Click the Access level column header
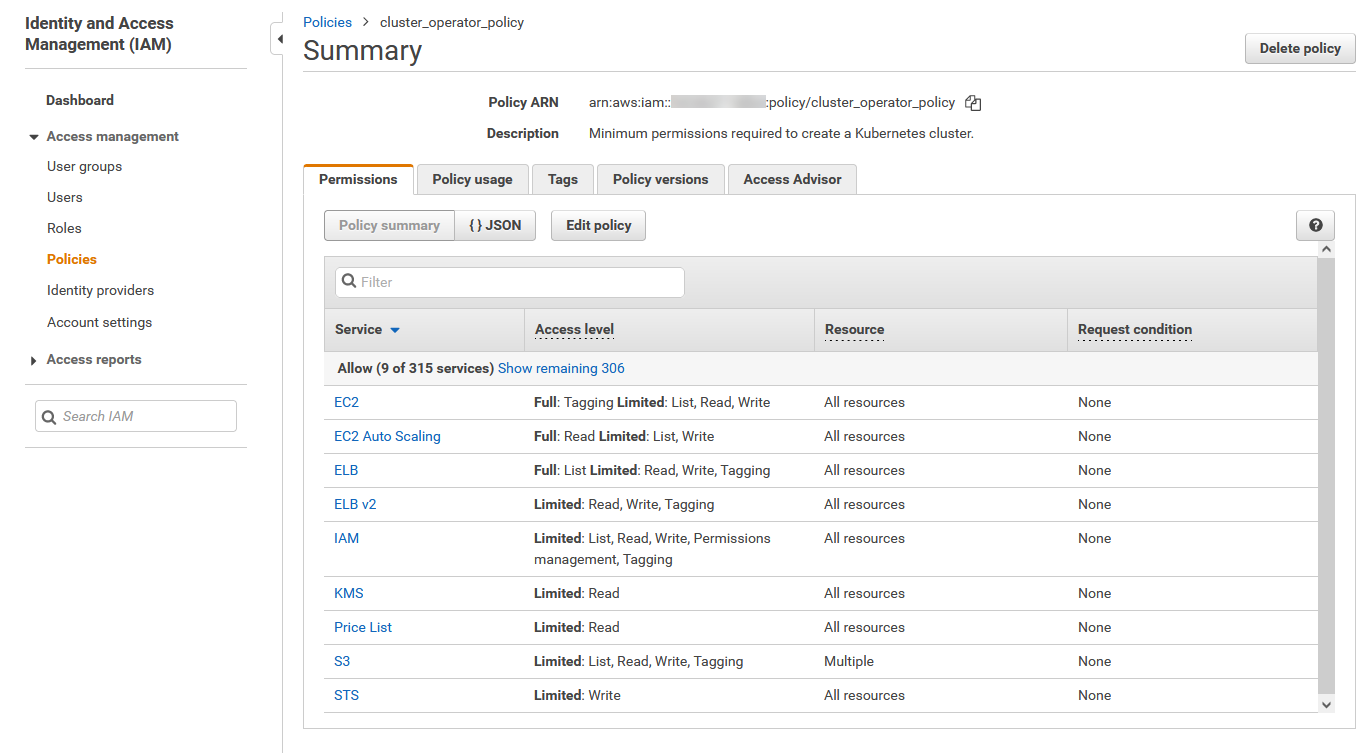1372x753 pixels. (574, 330)
